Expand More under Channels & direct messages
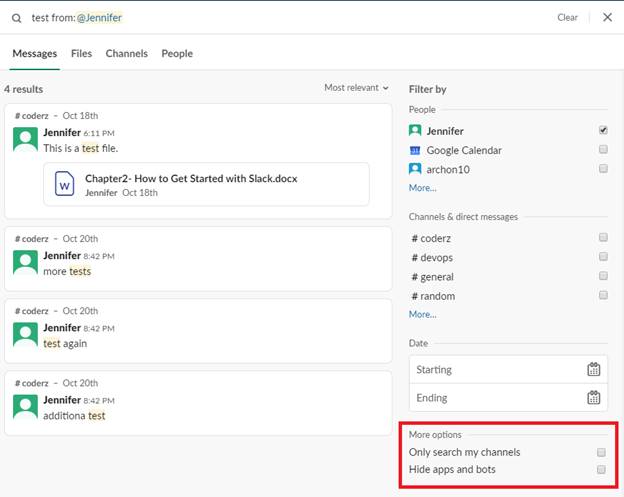624x497 pixels. pos(422,314)
